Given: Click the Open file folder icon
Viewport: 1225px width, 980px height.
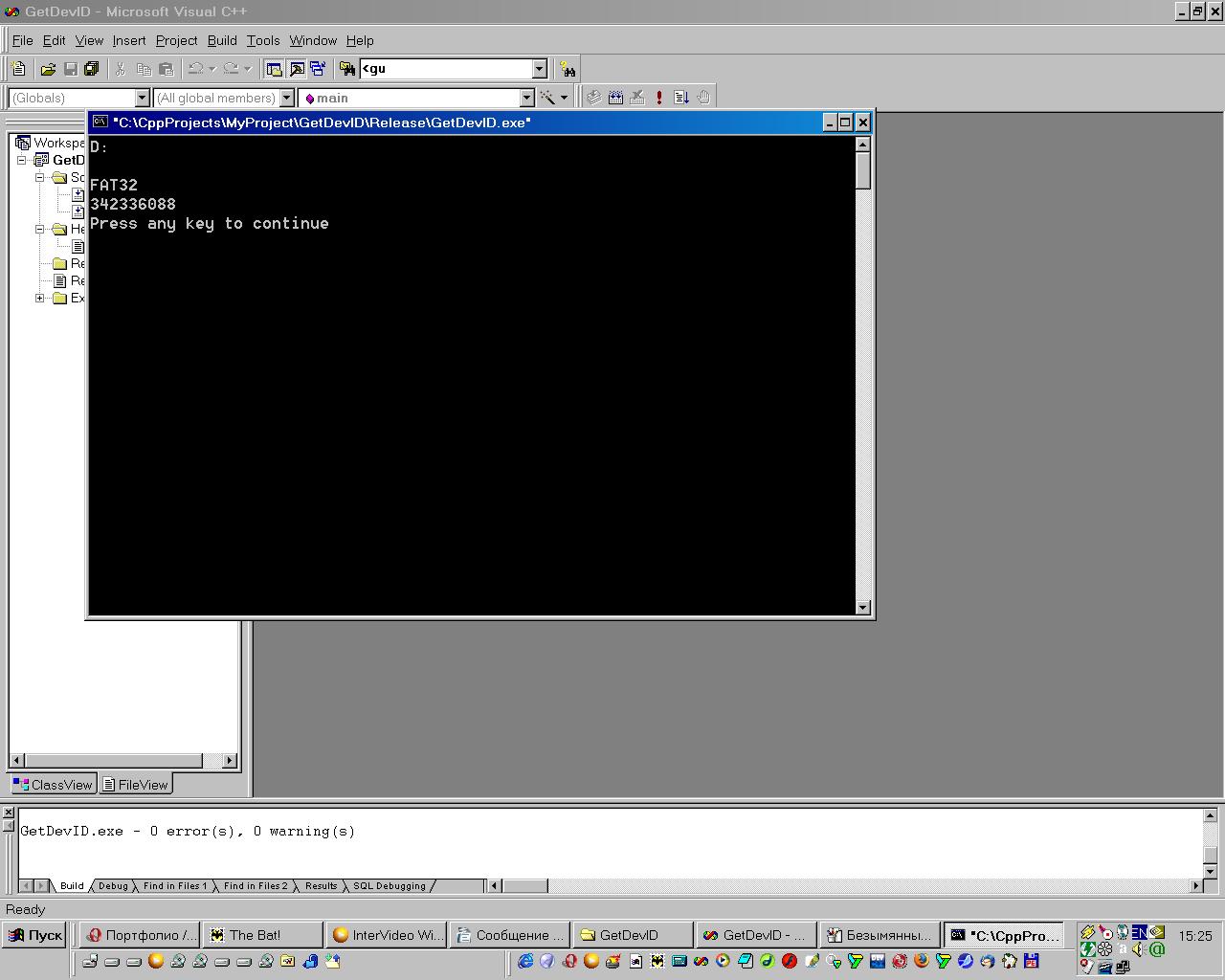Looking at the screenshot, I should click(x=47, y=69).
